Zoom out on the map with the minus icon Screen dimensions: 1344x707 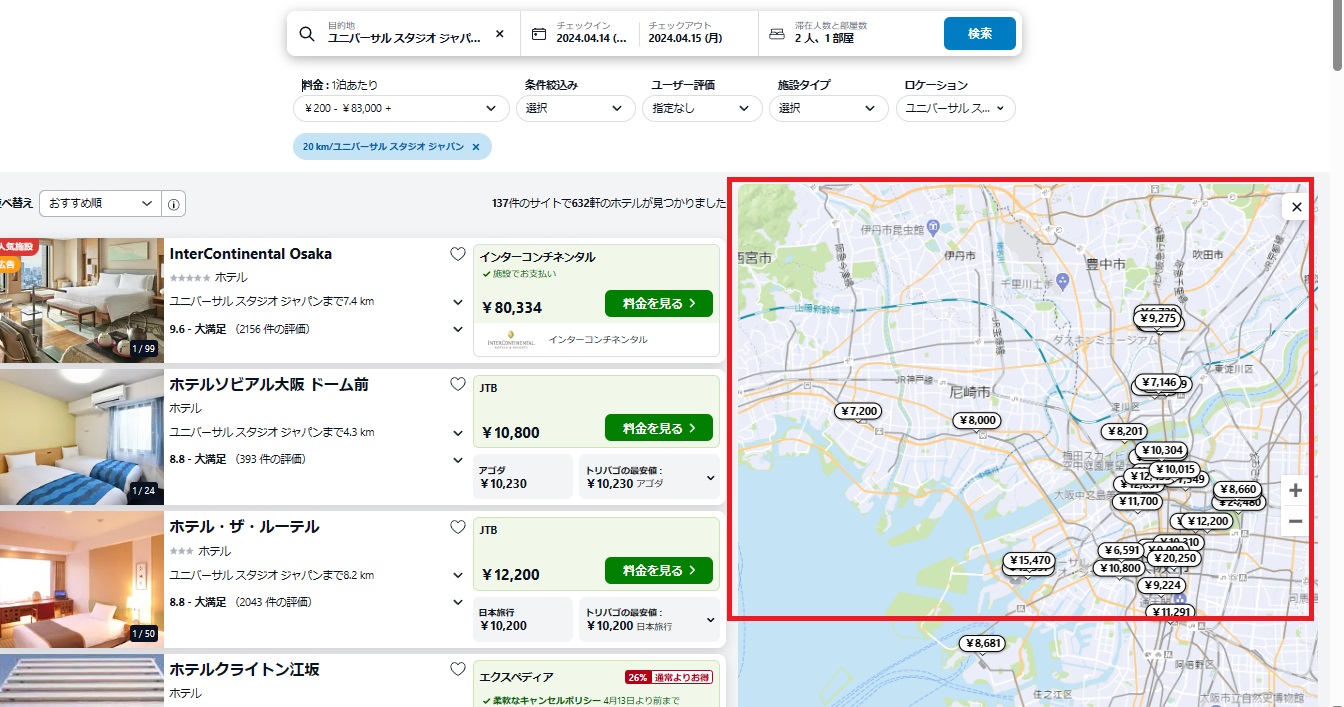[x=1295, y=521]
